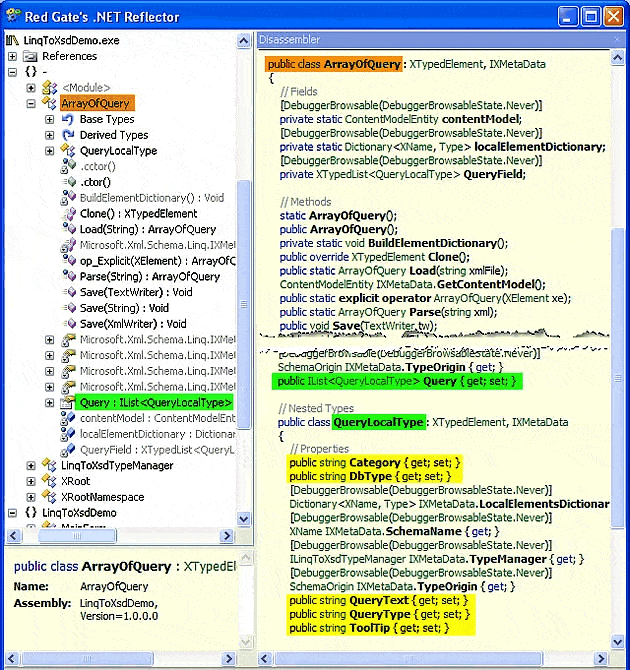Expand the Base Types node
This screenshot has height=670, width=630.
point(50,119)
